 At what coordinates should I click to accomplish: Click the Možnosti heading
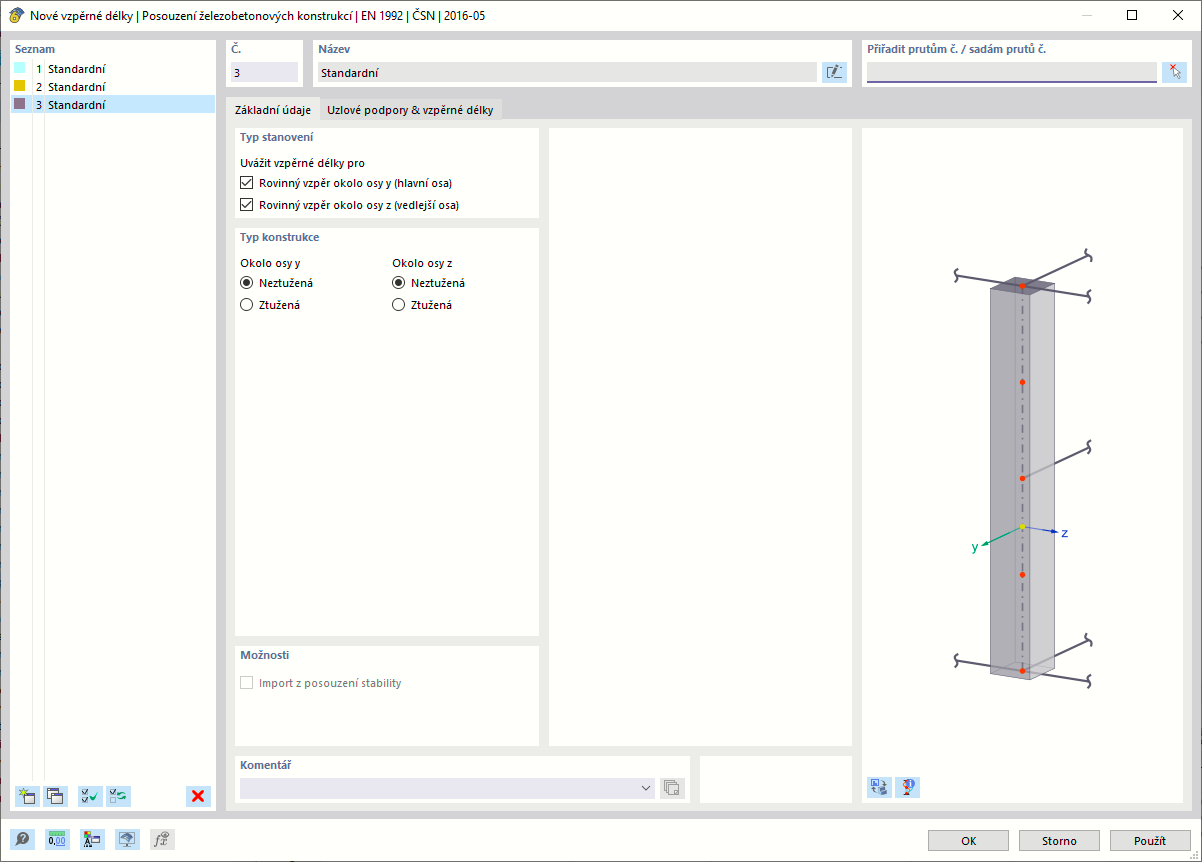265,655
